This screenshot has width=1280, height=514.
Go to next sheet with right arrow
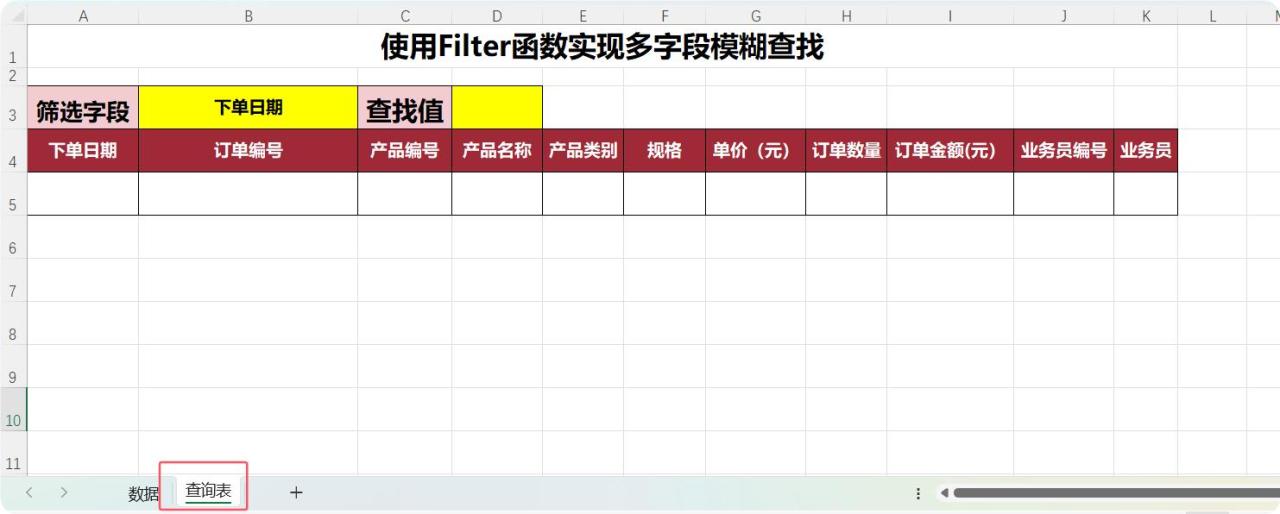[64, 492]
